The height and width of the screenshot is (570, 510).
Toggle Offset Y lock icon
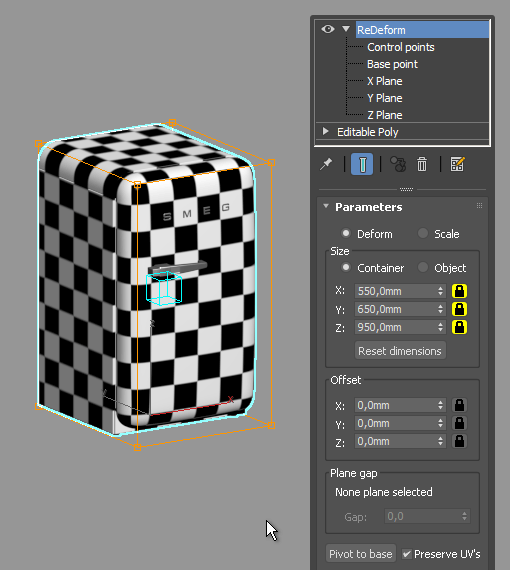click(x=459, y=423)
